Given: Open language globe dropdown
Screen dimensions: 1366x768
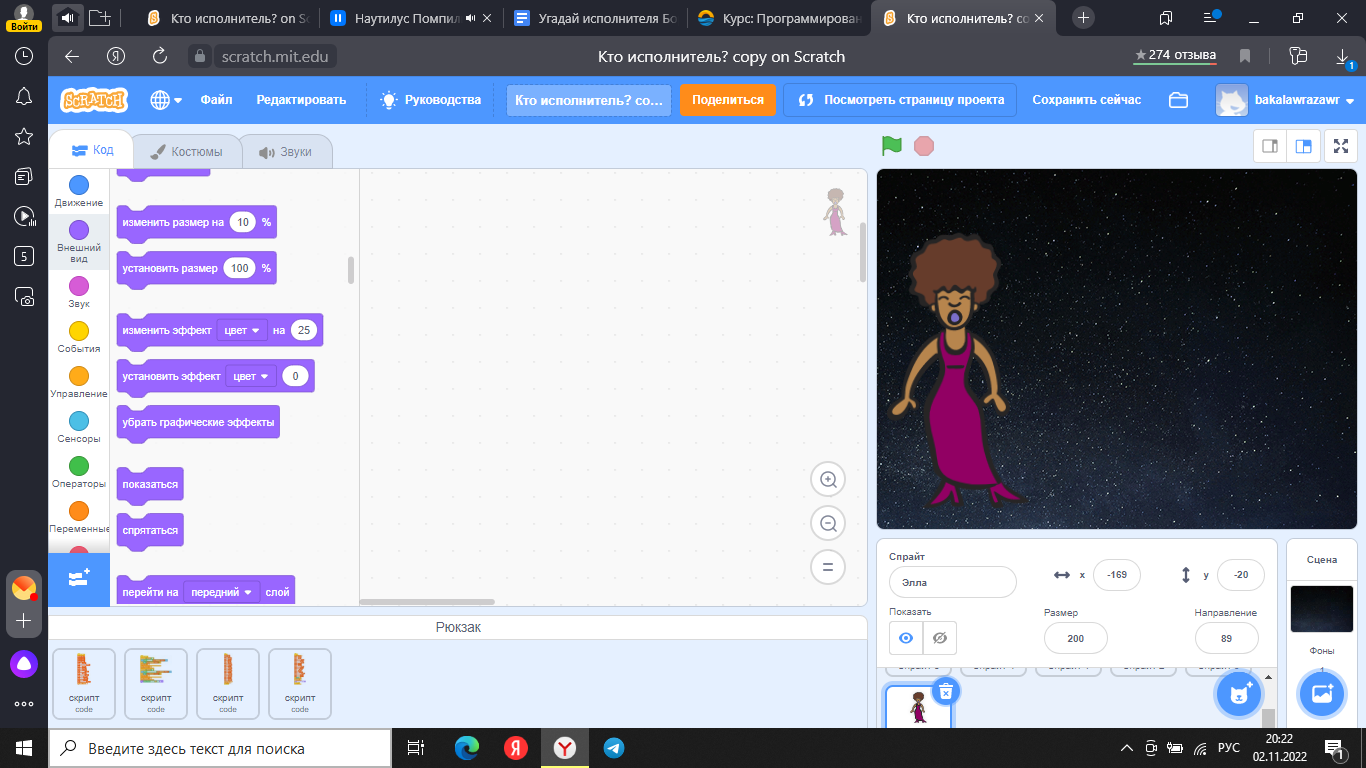Looking at the screenshot, I should click(166, 100).
